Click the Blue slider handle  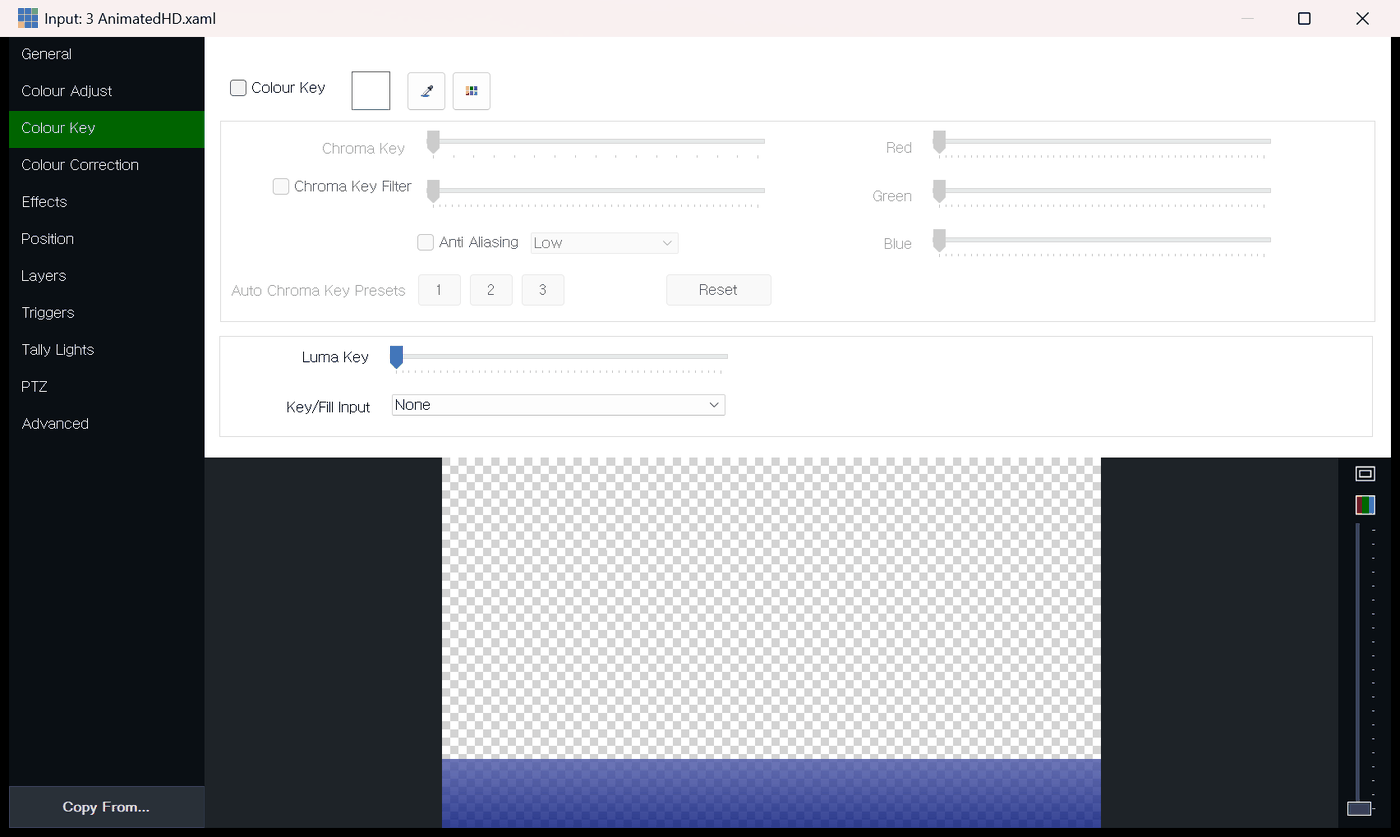click(939, 240)
